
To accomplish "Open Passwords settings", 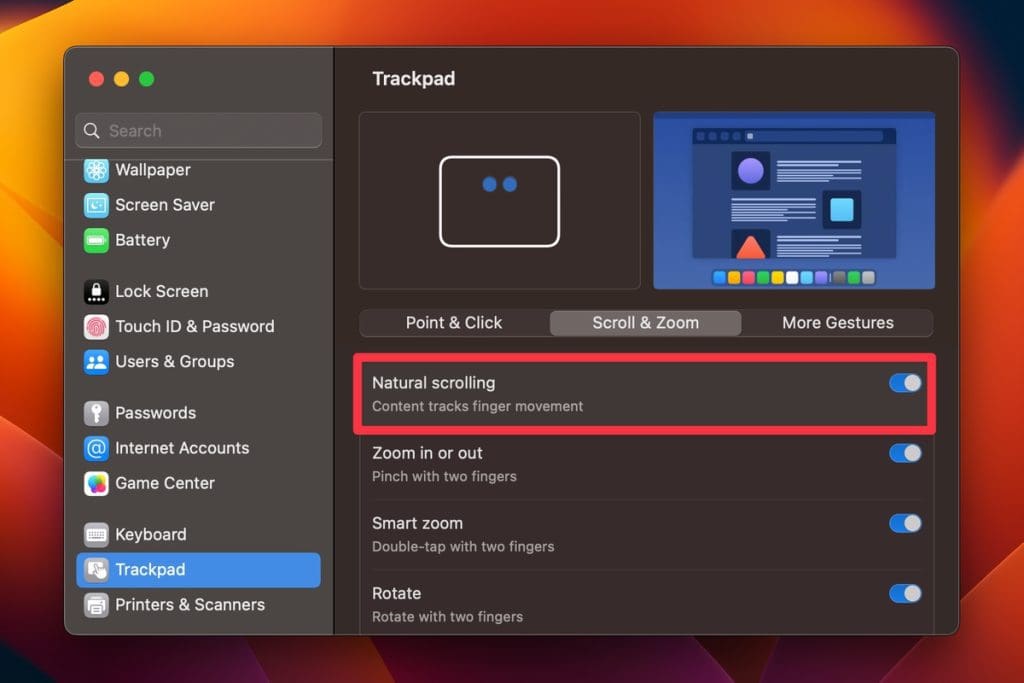I will (199, 413).
